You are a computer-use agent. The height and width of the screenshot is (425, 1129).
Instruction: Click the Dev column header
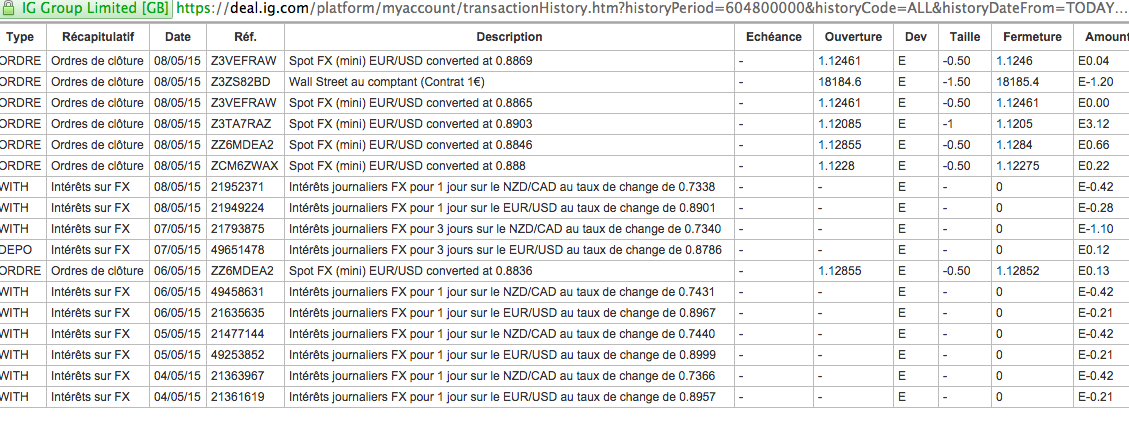click(916, 37)
